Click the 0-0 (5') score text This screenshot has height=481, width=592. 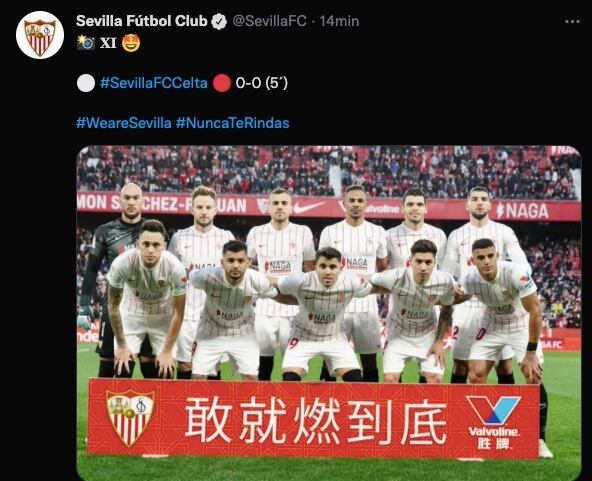click(x=262, y=83)
